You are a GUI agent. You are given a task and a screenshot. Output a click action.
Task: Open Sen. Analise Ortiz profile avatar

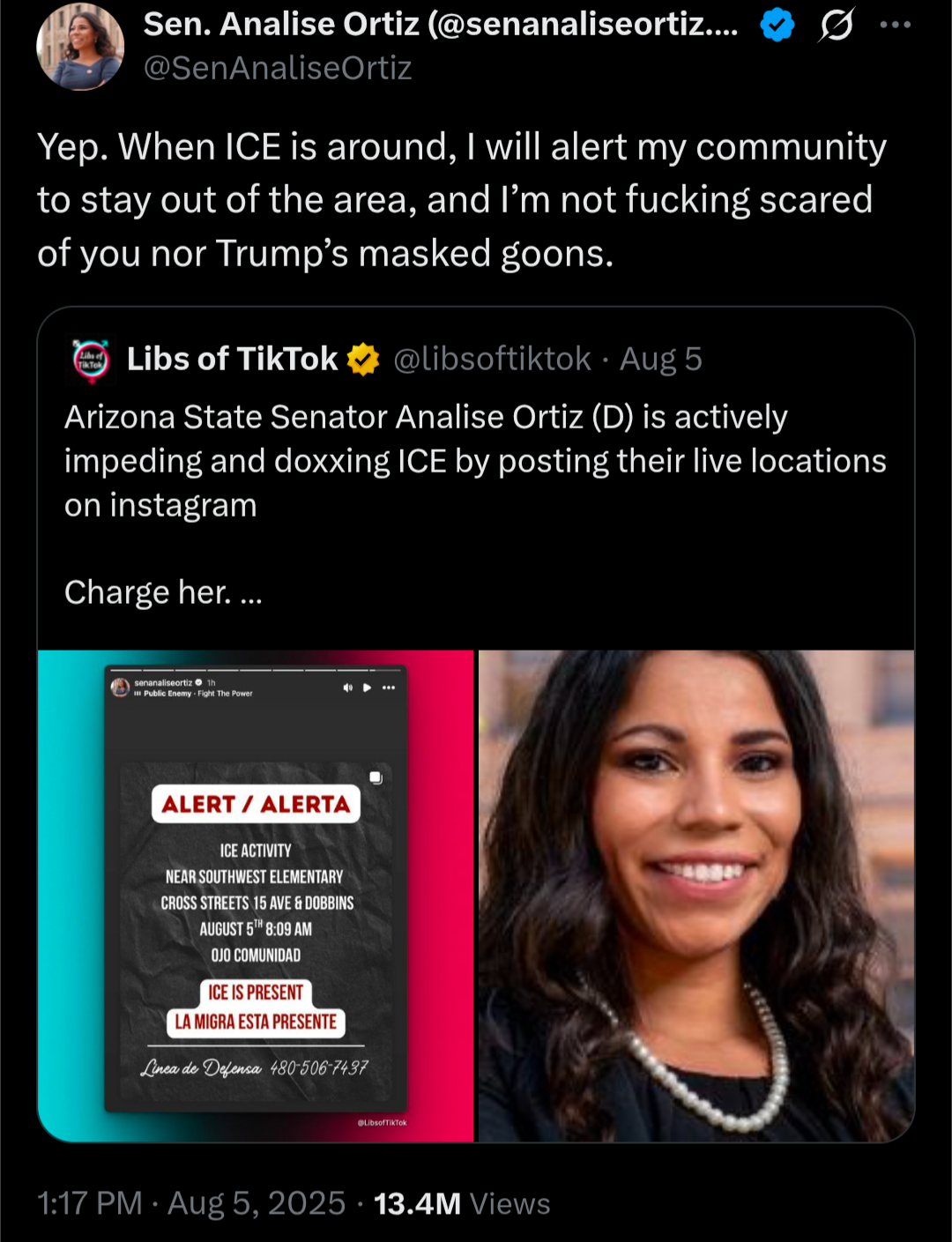[80, 46]
